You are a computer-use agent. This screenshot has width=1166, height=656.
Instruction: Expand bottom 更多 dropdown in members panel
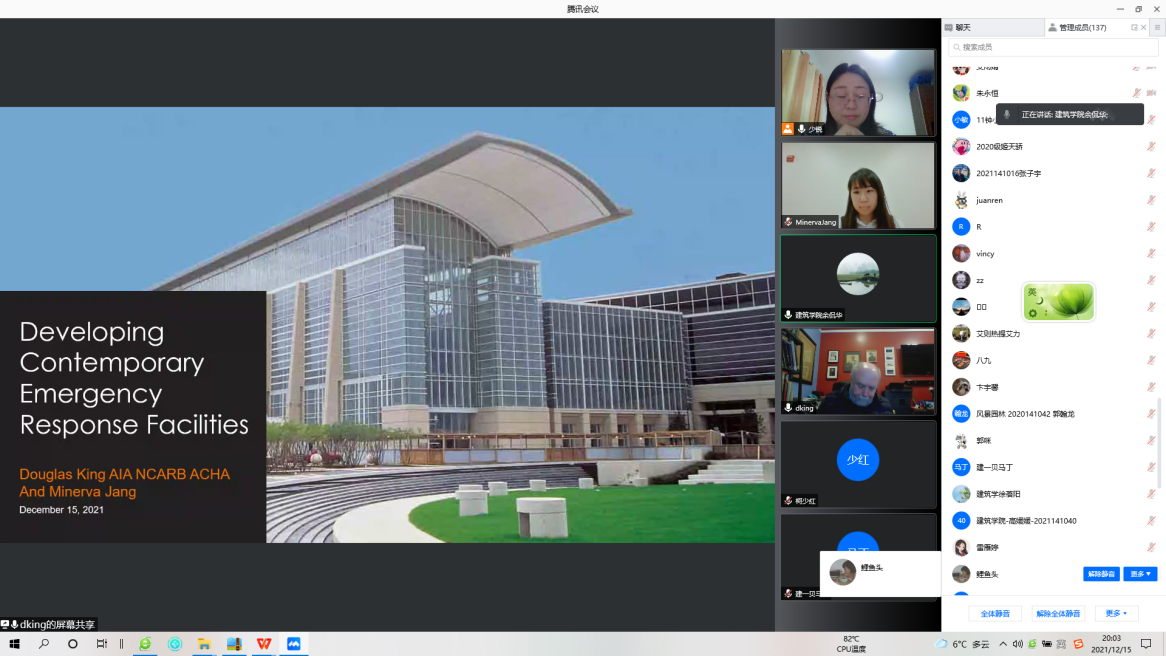pyautogui.click(x=1115, y=613)
